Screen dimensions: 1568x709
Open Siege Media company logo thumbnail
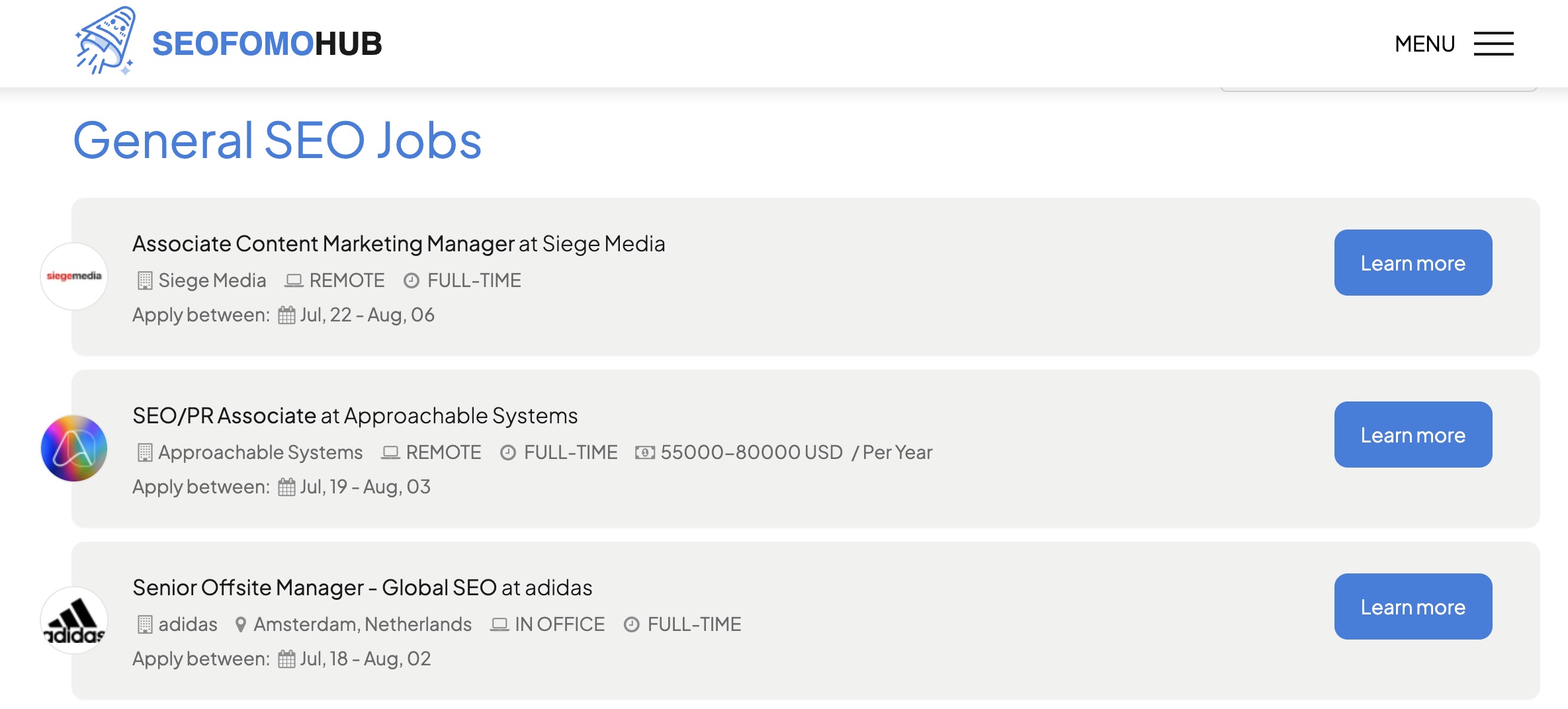click(x=74, y=276)
